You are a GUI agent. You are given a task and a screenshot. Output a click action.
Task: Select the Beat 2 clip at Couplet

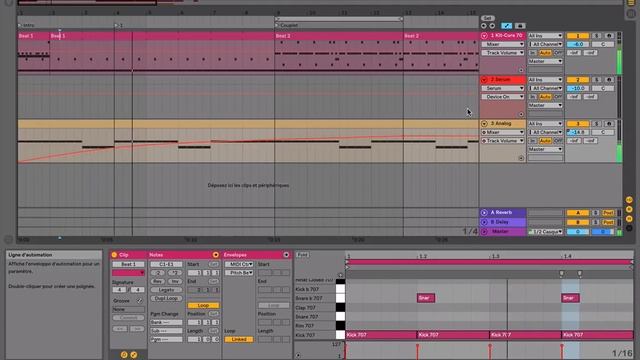coord(339,36)
